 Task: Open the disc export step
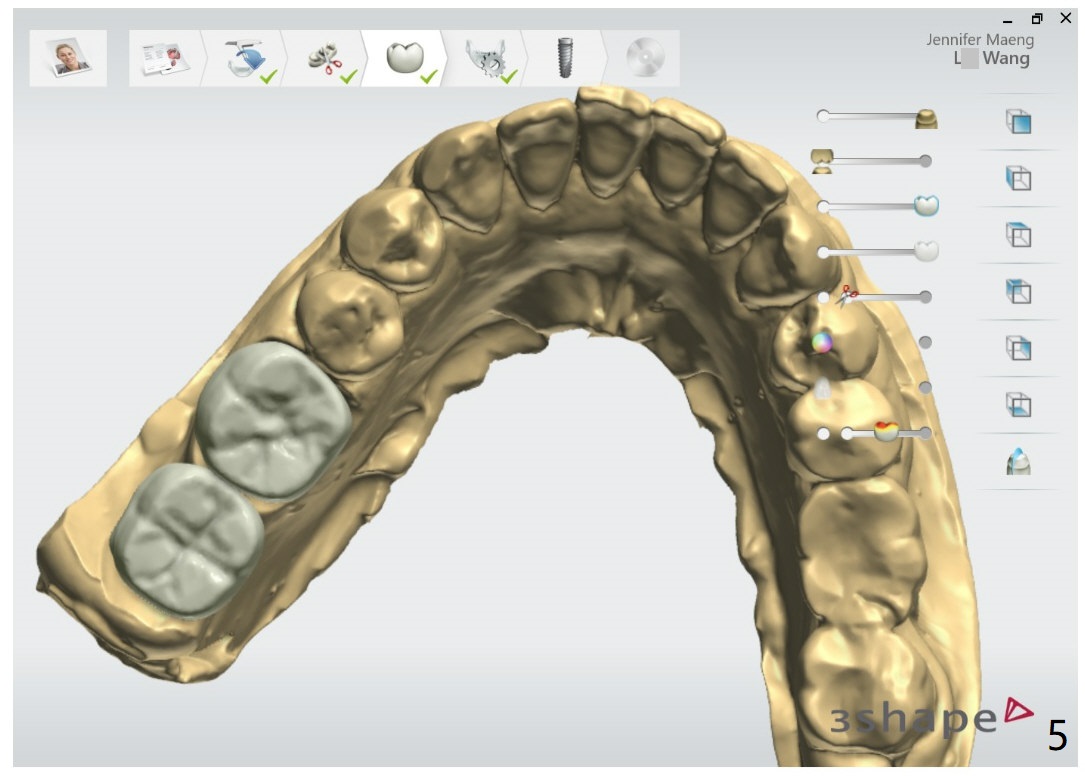[x=645, y=59]
